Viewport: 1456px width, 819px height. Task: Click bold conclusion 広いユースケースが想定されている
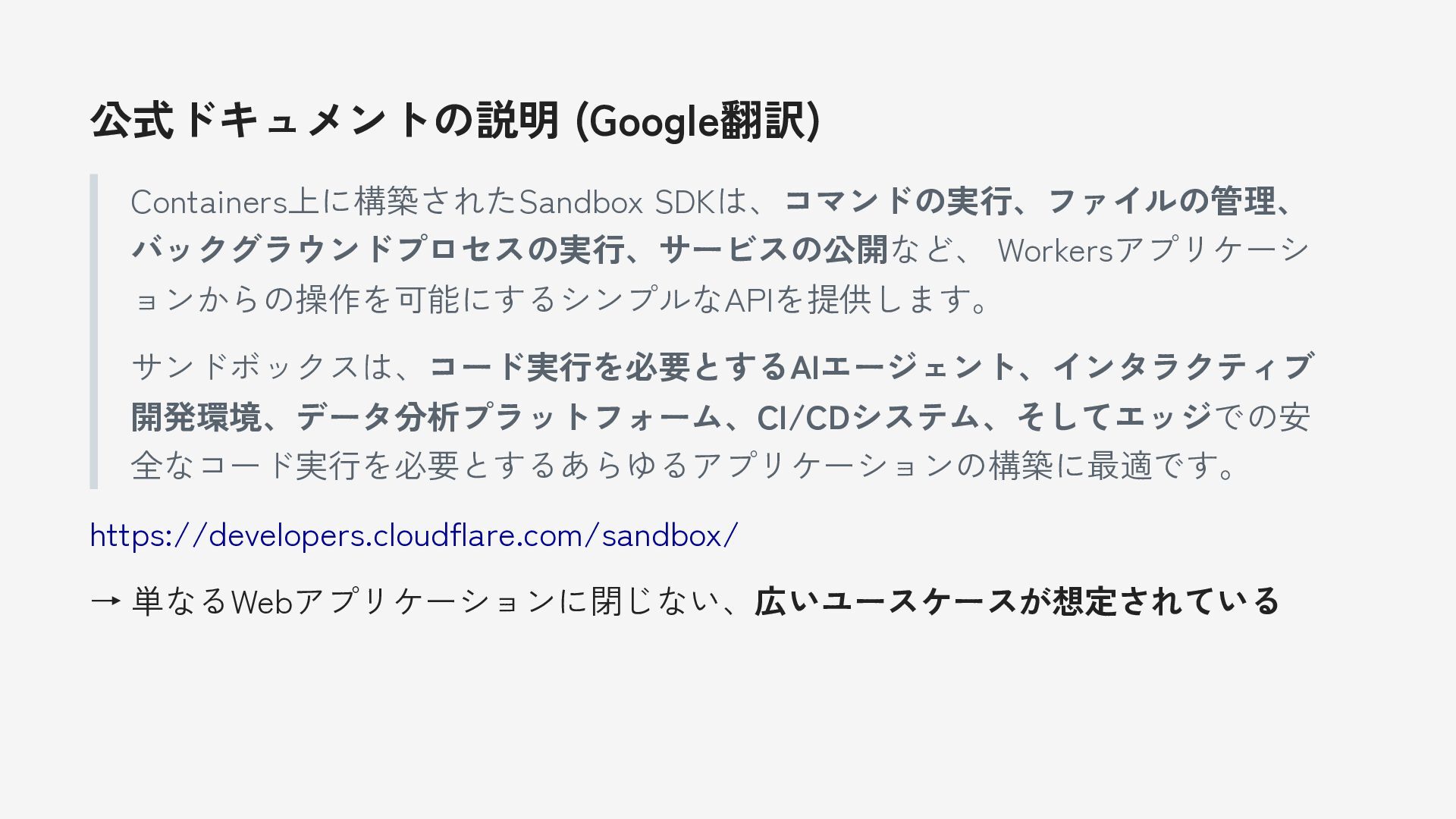1016,601
